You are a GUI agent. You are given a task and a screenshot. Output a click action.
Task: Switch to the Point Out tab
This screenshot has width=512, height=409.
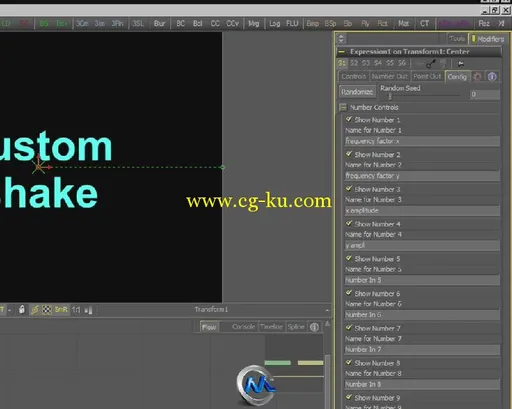427,77
